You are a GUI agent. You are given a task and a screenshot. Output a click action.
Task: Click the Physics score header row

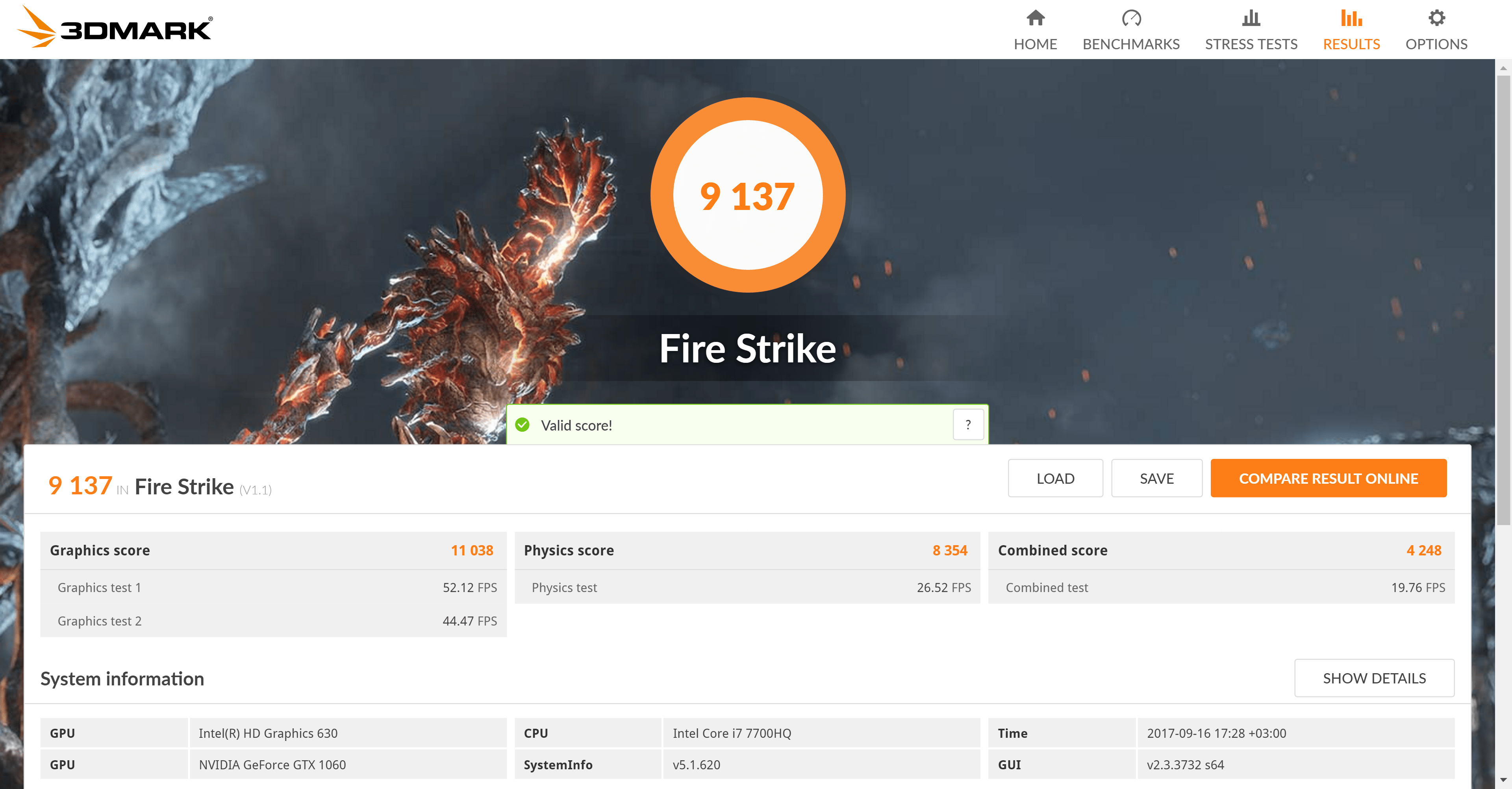[x=747, y=550]
